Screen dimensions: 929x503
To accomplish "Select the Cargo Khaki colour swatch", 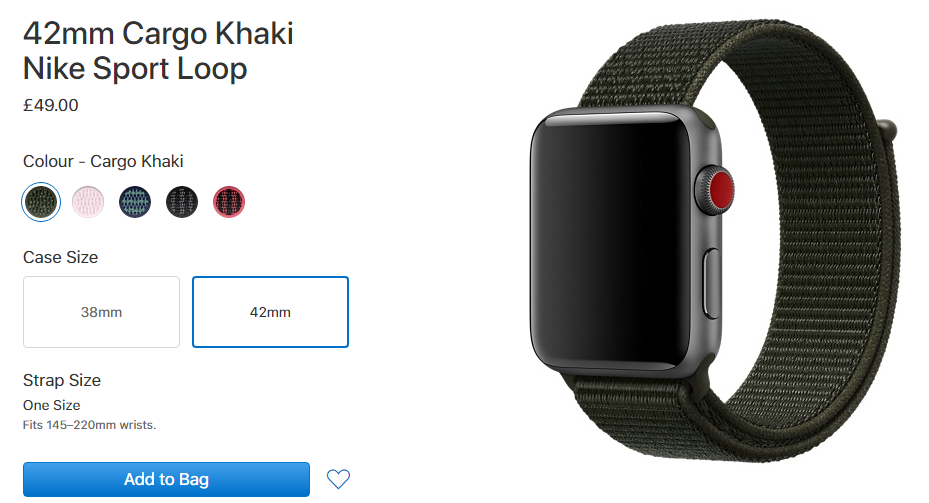I will click(x=41, y=201).
